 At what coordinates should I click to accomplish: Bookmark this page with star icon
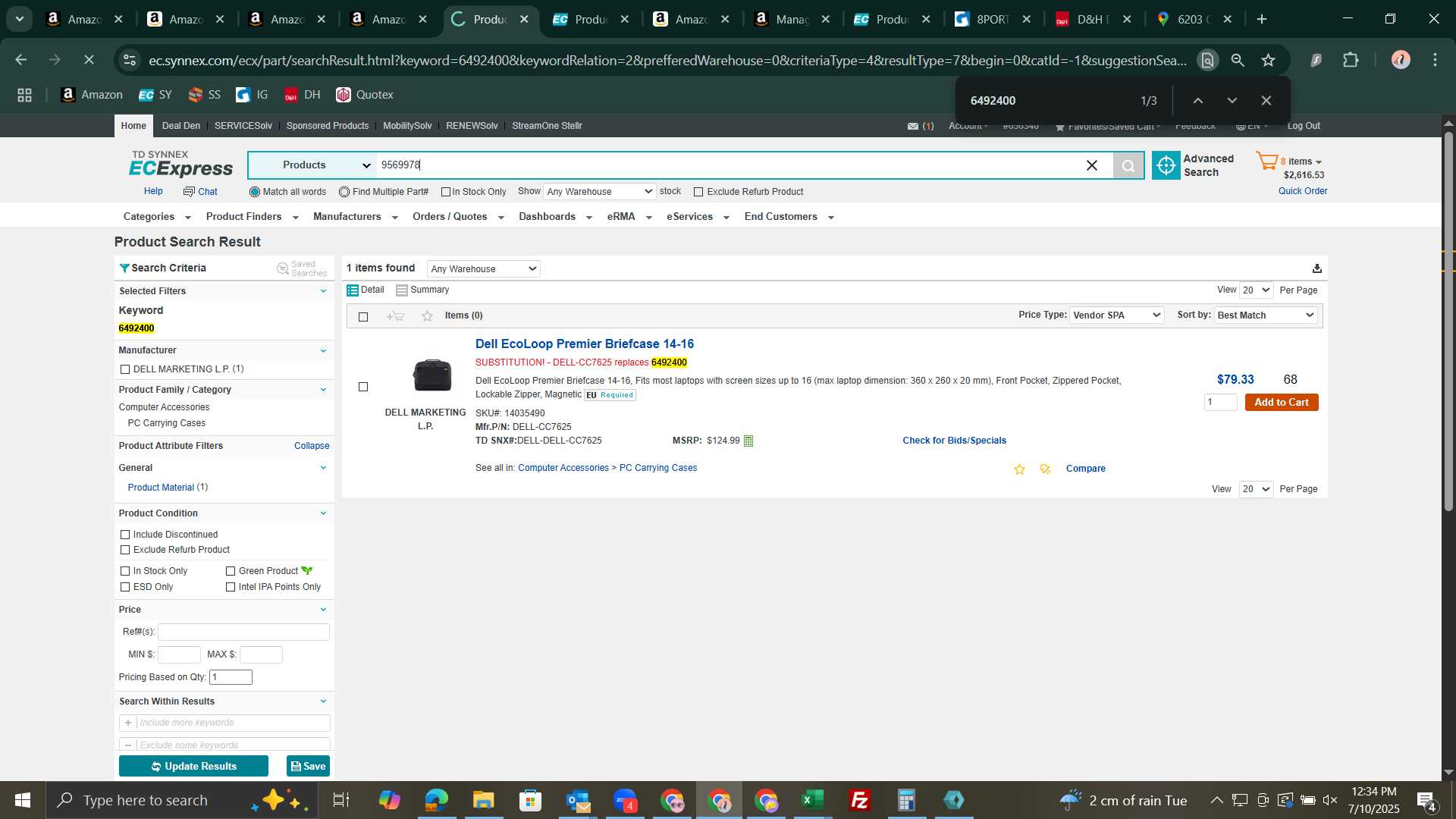[x=1268, y=60]
